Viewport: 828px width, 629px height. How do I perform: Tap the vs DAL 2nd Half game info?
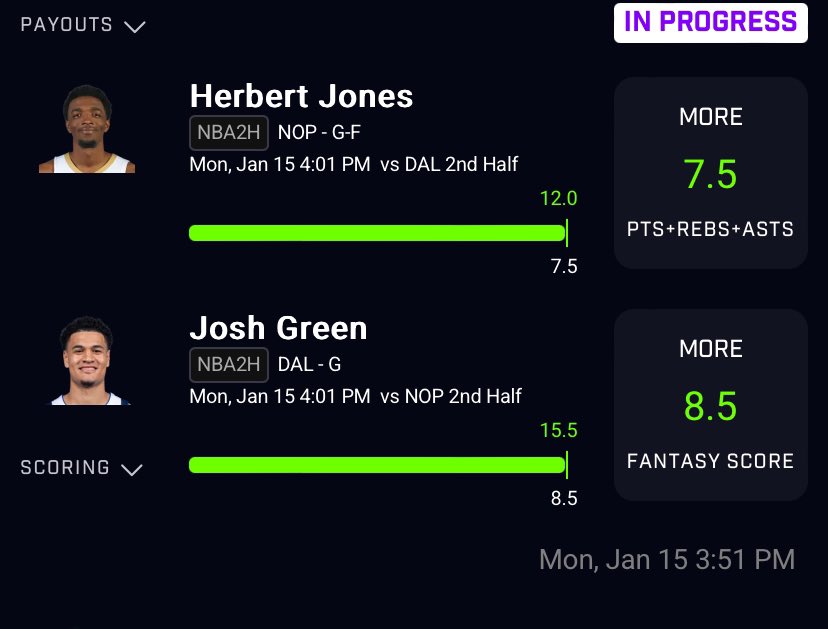449,164
